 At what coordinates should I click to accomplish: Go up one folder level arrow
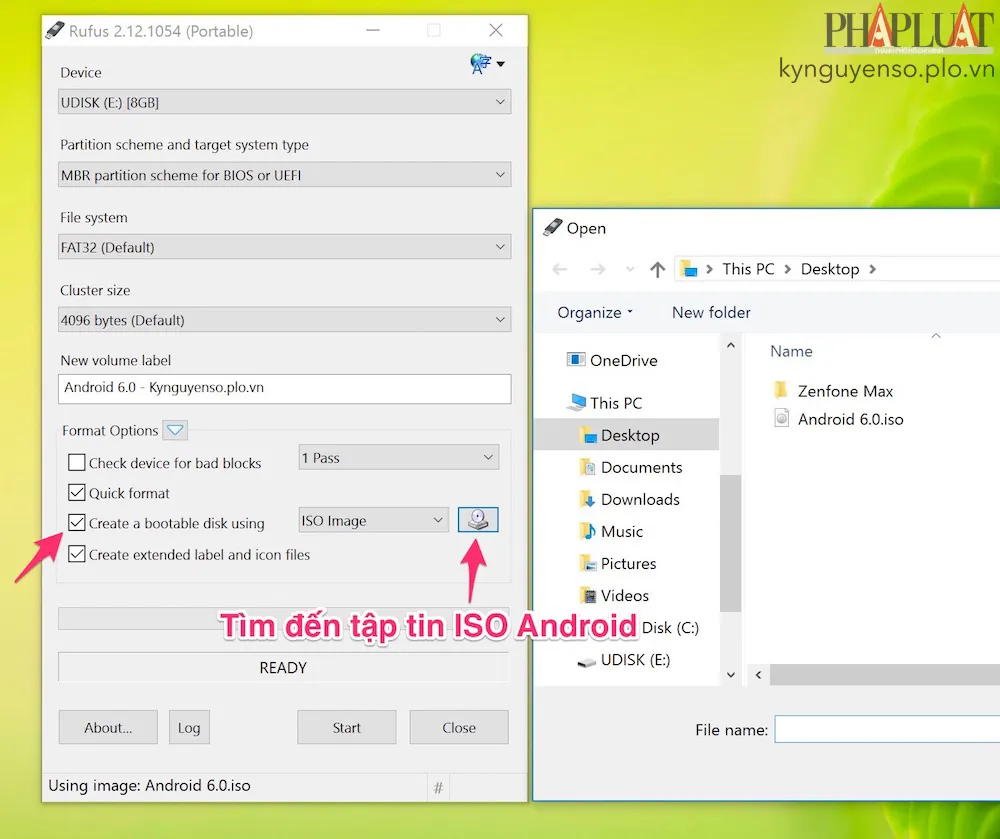click(x=657, y=269)
